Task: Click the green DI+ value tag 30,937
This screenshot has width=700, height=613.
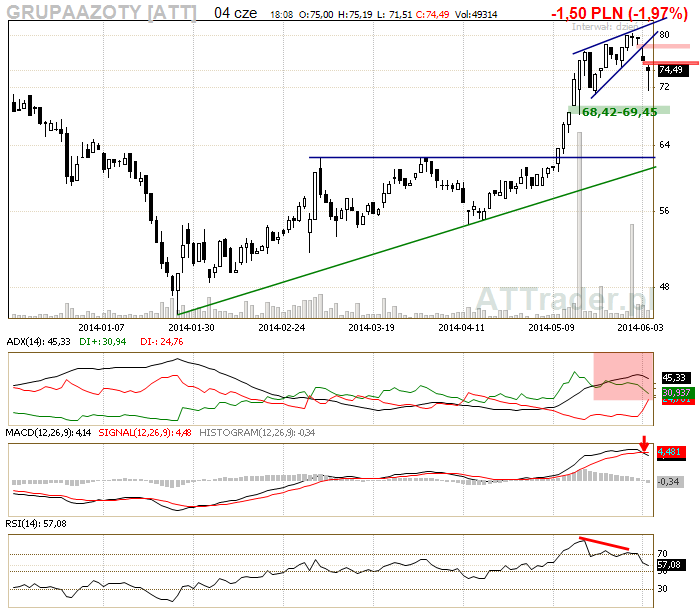Action: point(676,392)
